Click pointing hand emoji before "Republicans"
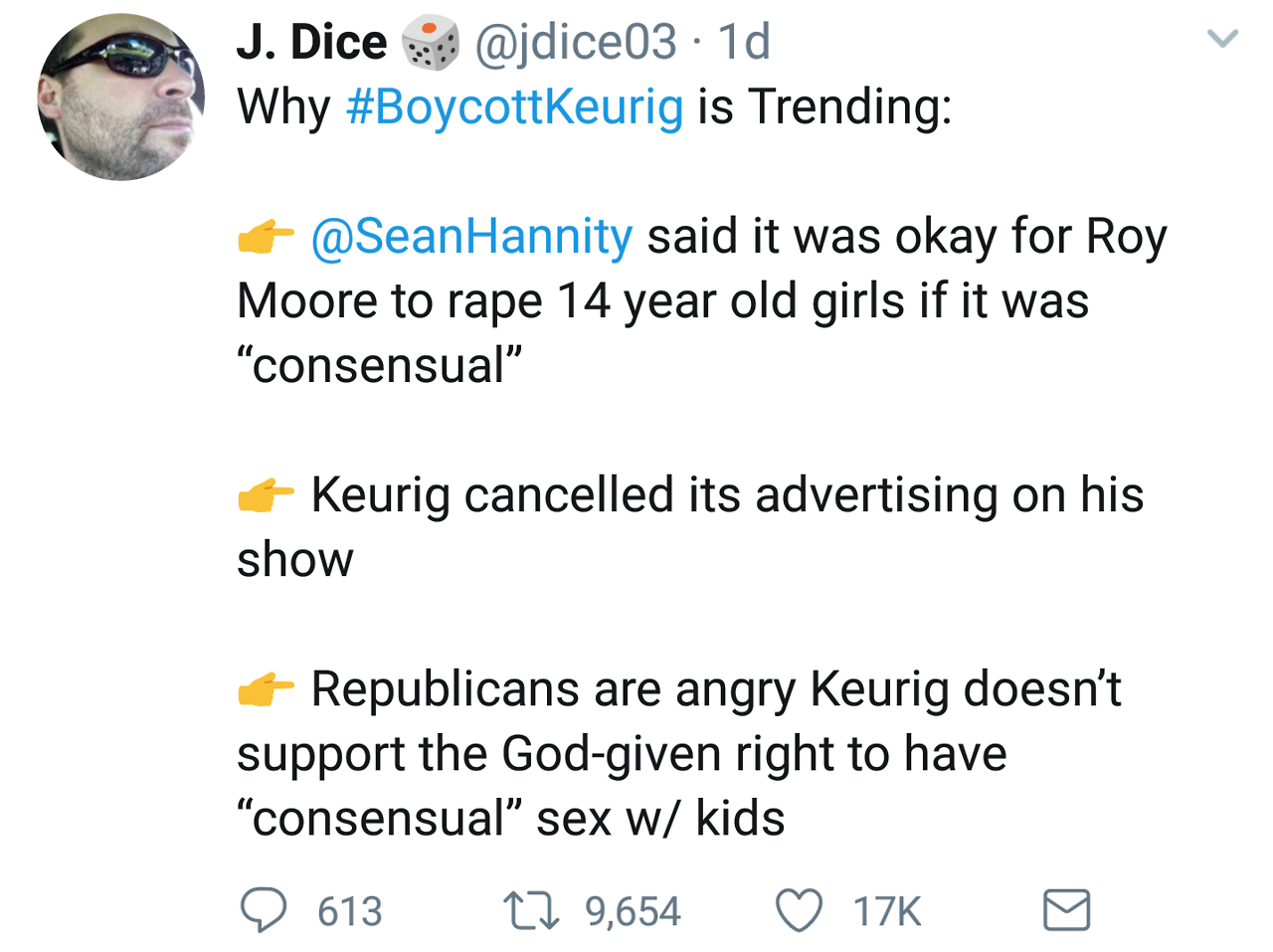The image size is (1273, 952). (266, 688)
